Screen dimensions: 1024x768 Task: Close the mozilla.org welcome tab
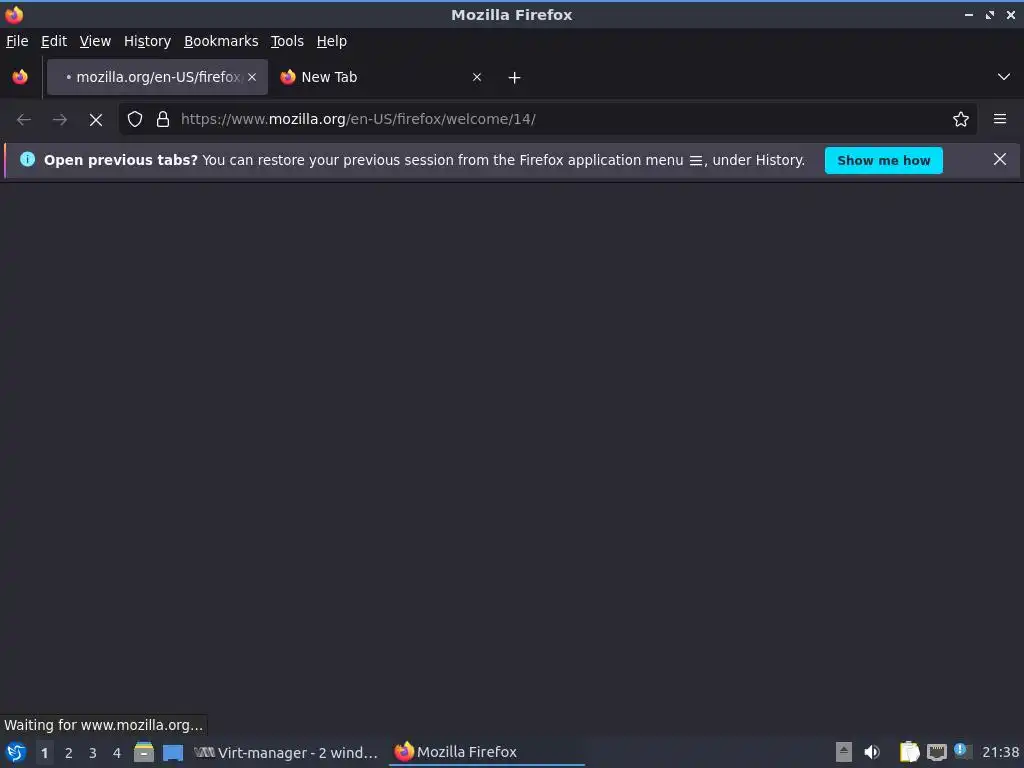pyautogui.click(x=252, y=77)
